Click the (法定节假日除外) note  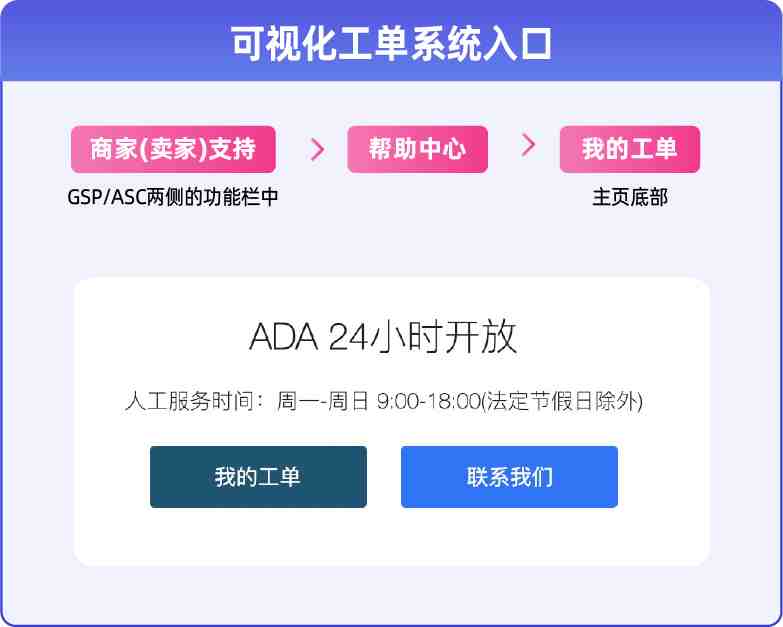pyautogui.click(x=562, y=401)
